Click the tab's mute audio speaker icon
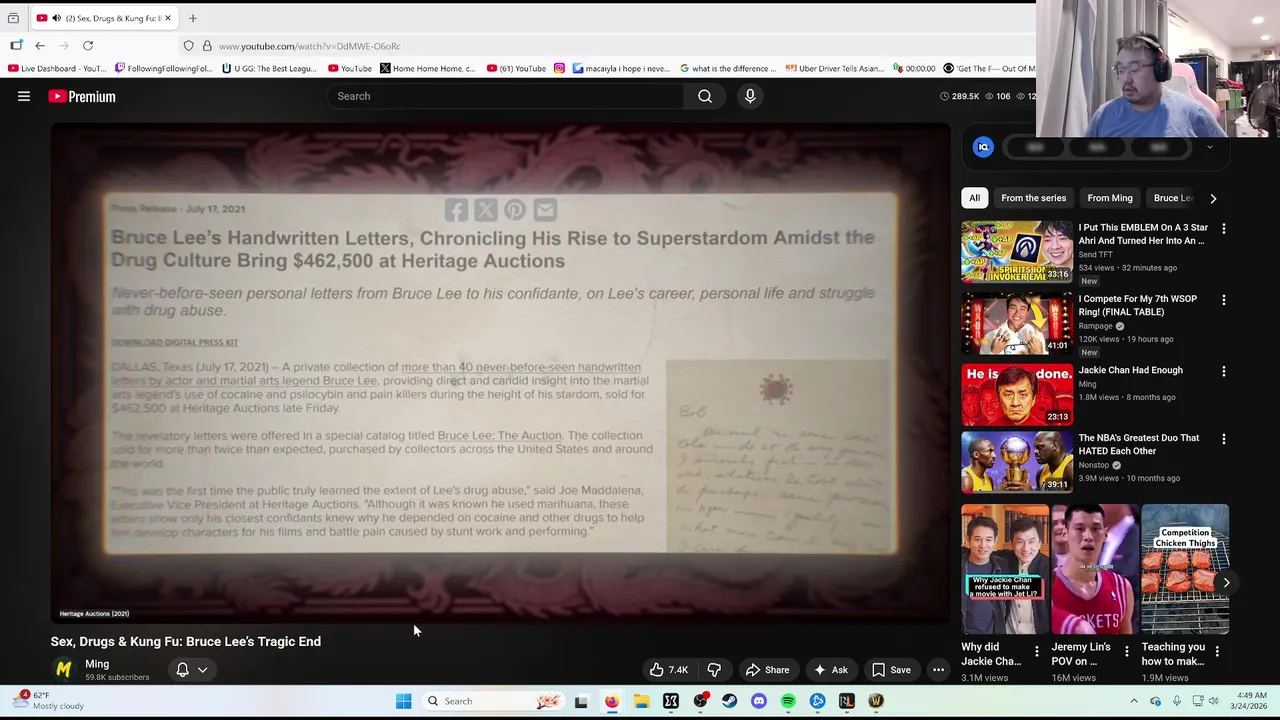Image resolution: width=1280 pixels, height=720 pixels. (55, 18)
